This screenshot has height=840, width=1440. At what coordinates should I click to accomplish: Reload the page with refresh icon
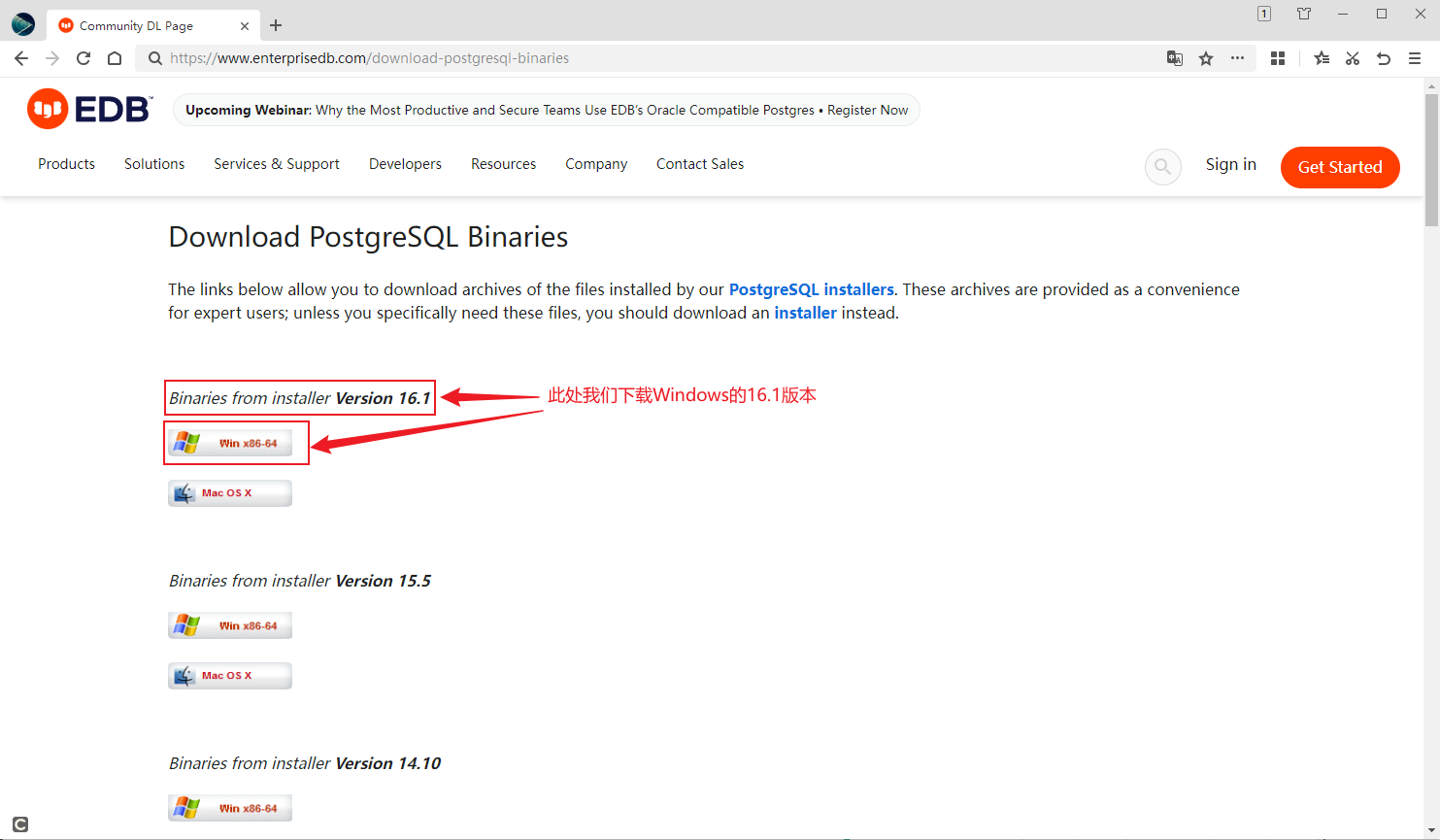pyautogui.click(x=84, y=58)
